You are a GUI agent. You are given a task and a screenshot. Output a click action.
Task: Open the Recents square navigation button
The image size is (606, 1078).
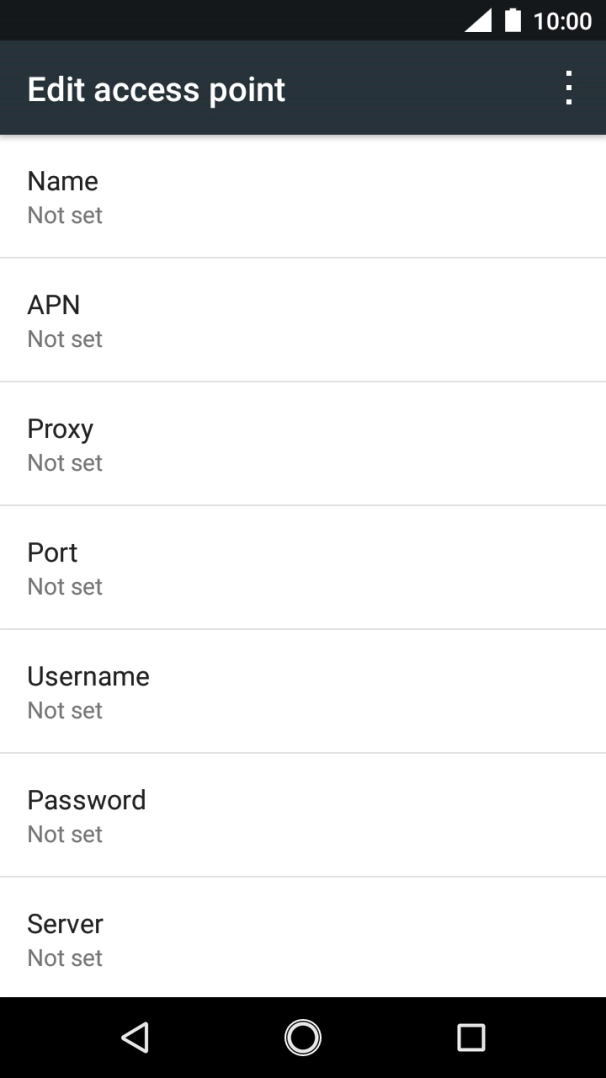tap(470, 1037)
